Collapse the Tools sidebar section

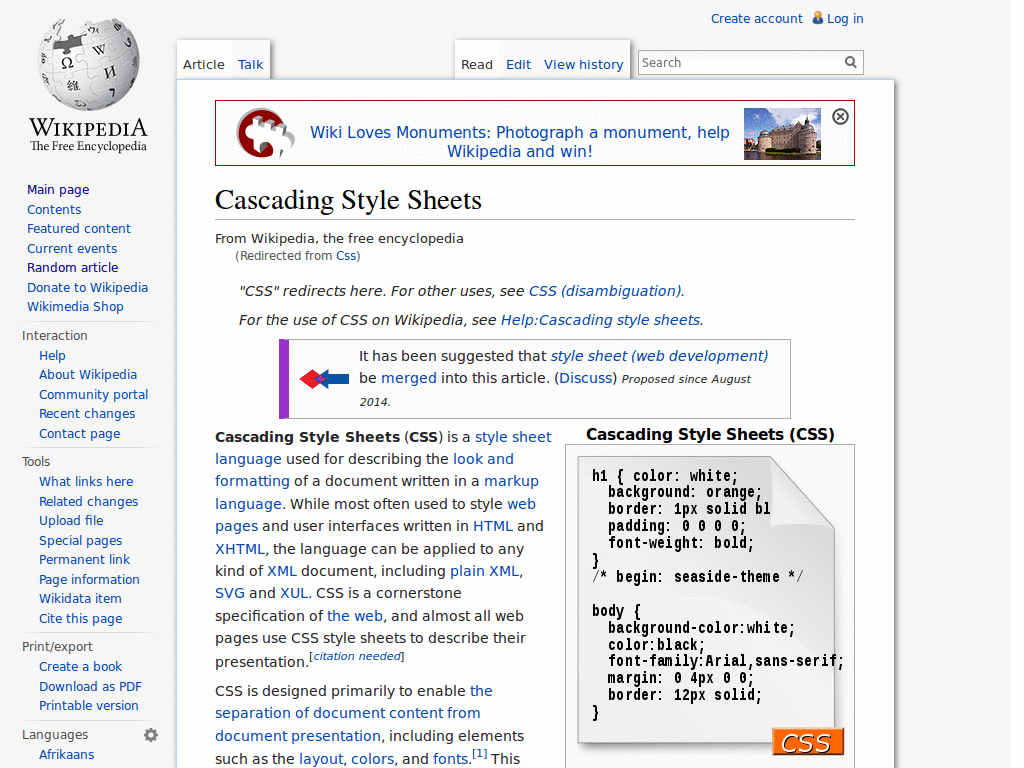(36, 462)
